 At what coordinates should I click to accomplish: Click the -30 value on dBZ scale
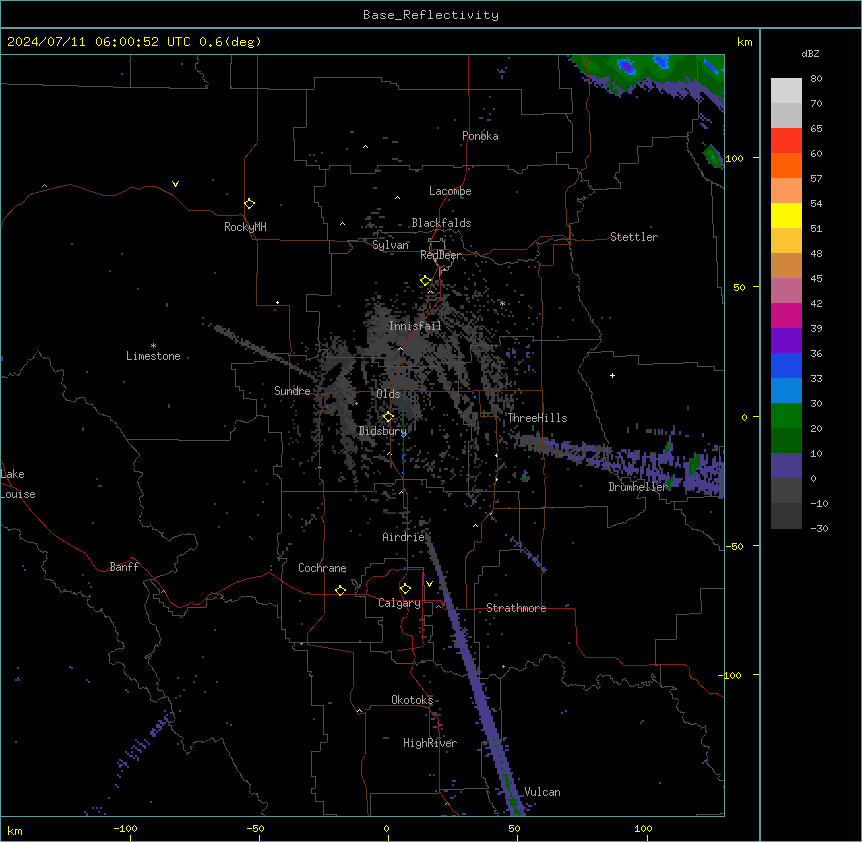[x=819, y=528]
